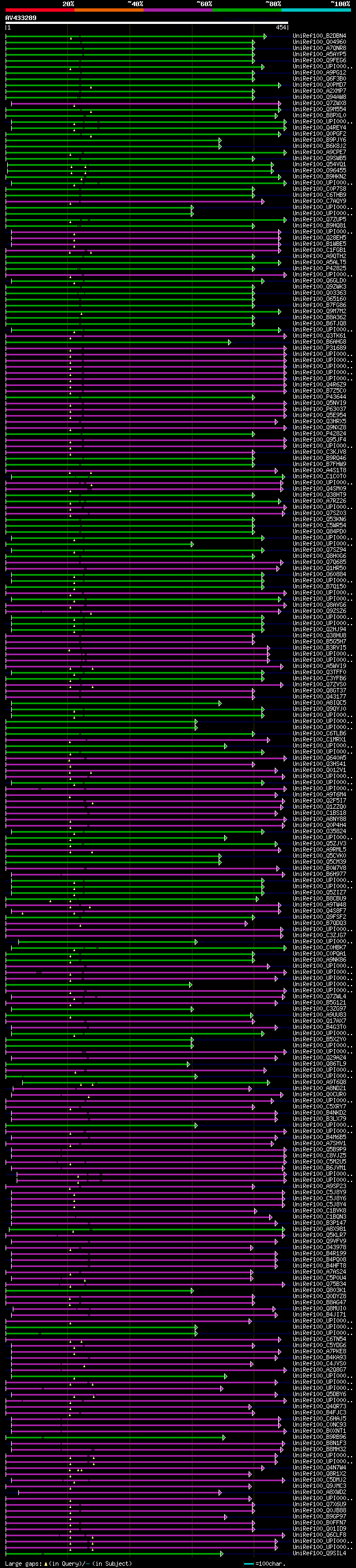Click the white query sequence ruler bar
Viewport: 356px width, 1568px height.
click(147, 22)
